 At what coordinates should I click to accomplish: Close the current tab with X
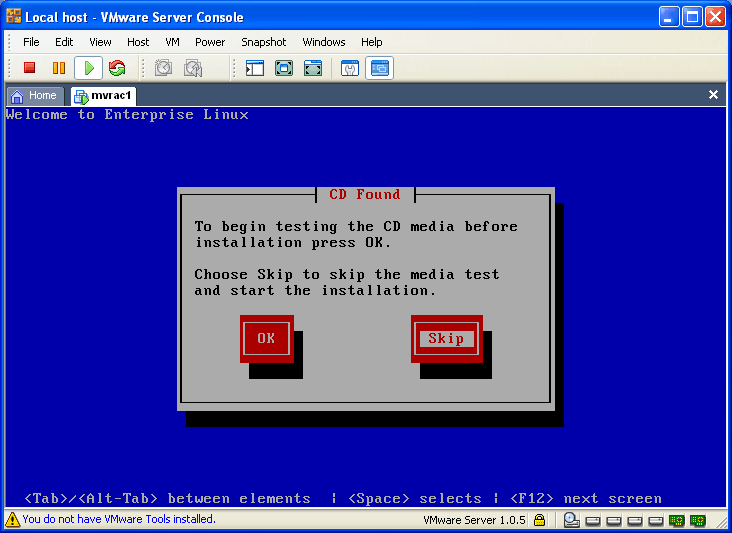point(713,95)
